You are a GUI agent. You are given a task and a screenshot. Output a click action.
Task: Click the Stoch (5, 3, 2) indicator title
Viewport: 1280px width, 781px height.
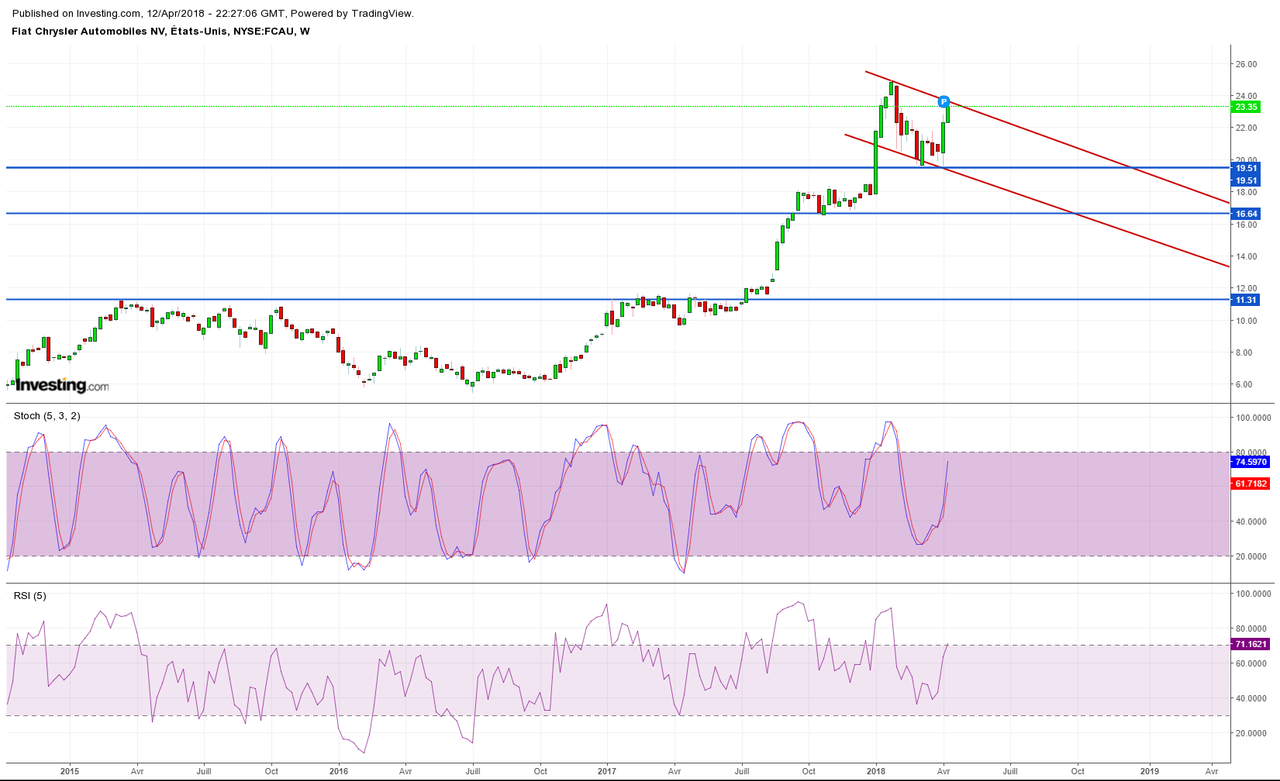(47, 414)
